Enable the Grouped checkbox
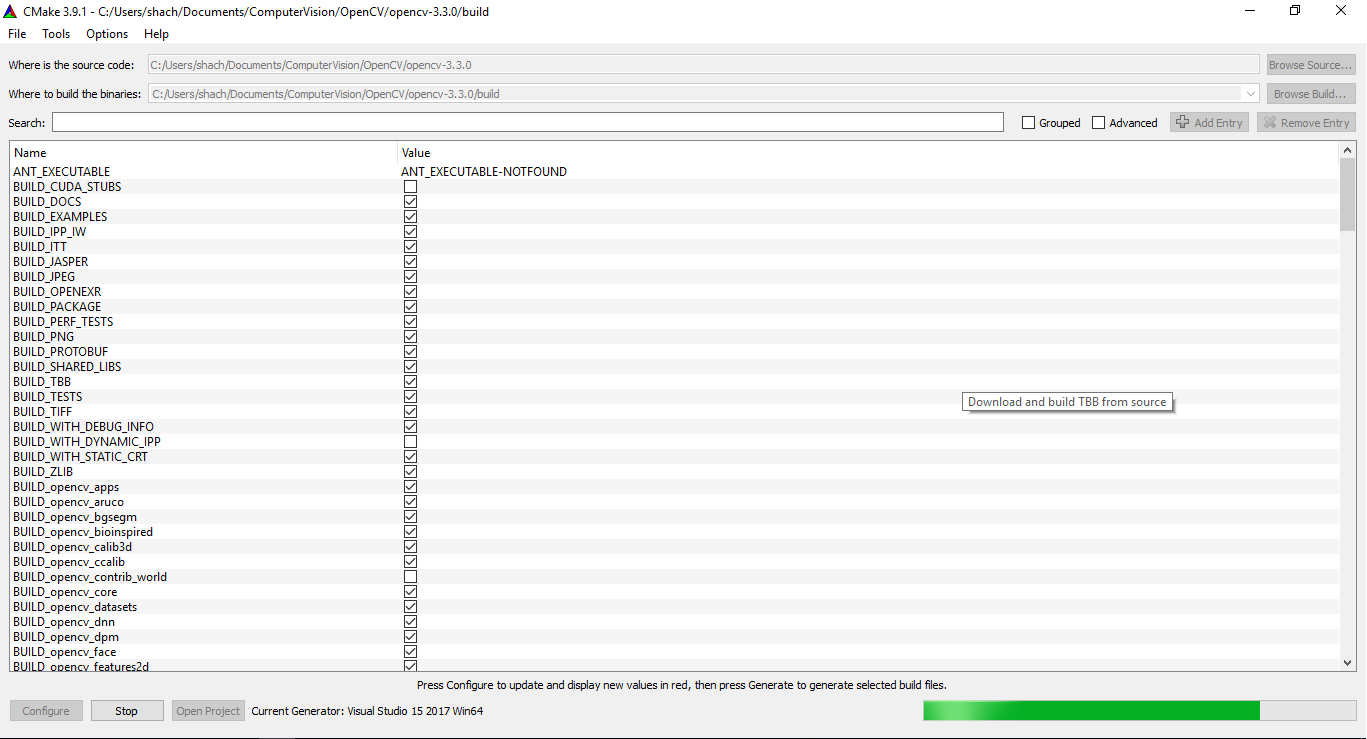The width and height of the screenshot is (1367, 739). point(1028,122)
